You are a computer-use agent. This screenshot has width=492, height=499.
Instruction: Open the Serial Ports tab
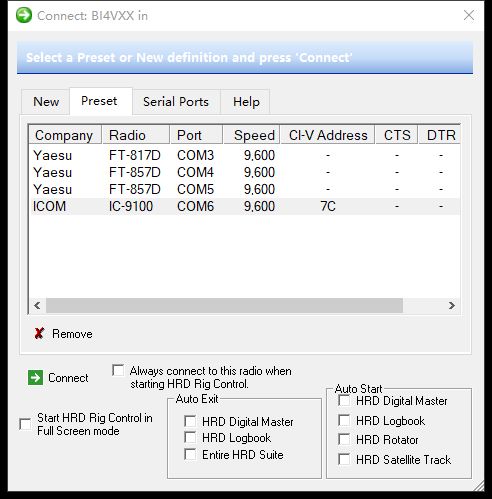[176, 102]
